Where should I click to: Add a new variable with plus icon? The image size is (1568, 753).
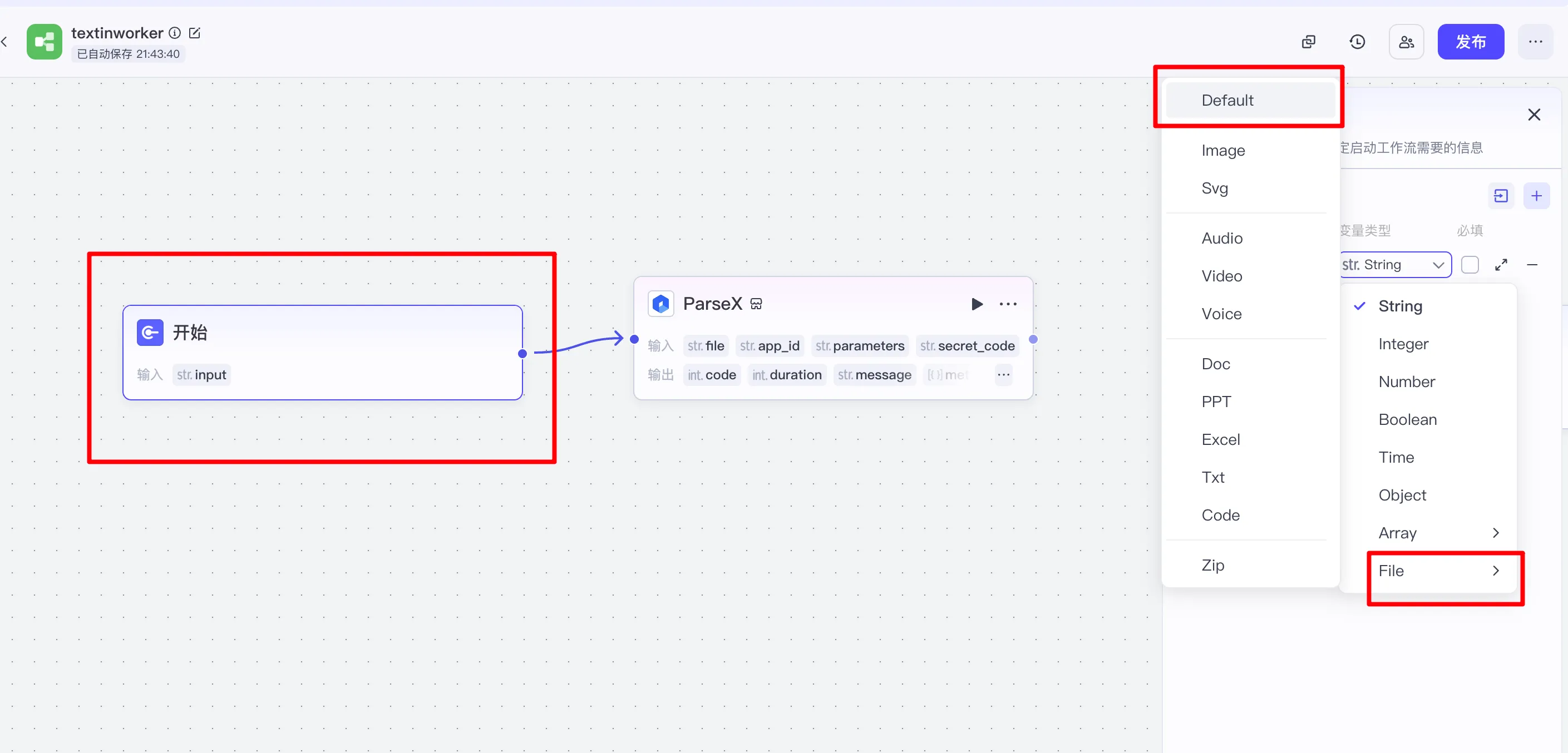point(1536,196)
